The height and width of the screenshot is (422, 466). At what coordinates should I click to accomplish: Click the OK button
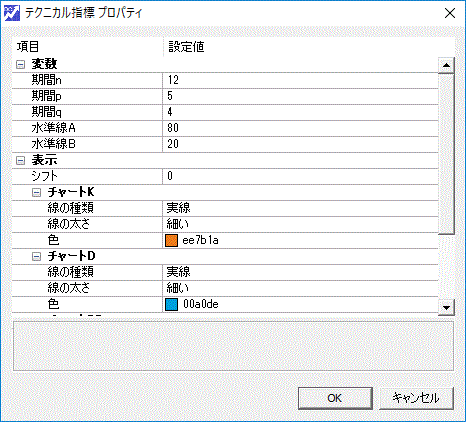click(x=335, y=398)
